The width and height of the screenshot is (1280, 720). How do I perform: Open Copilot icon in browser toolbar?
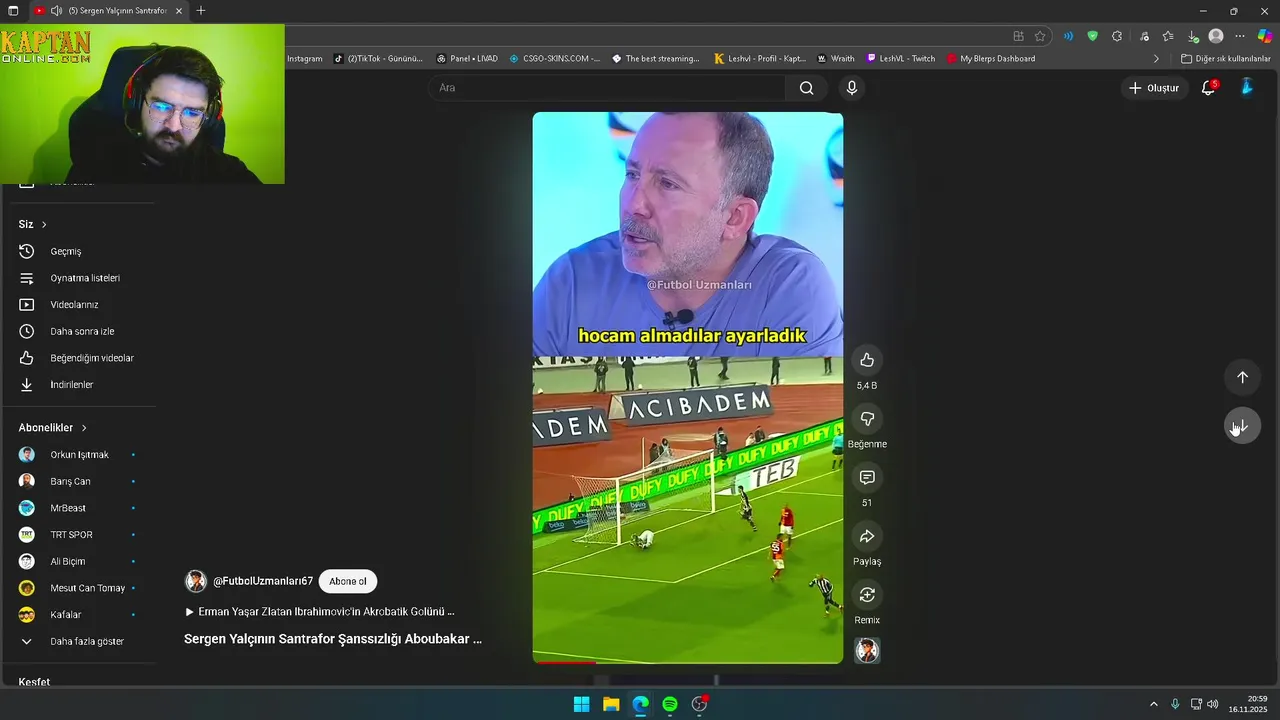point(1265,36)
